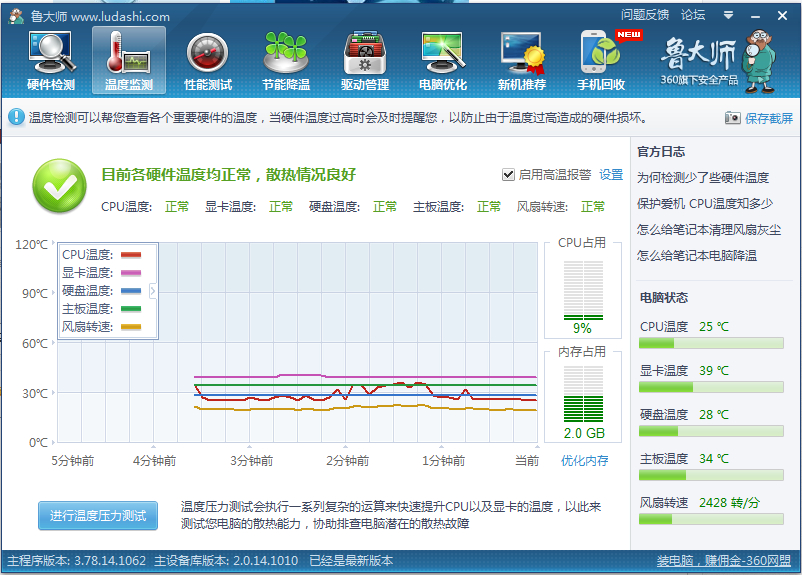Open the 节能降温 clover icon

(x=286, y=60)
